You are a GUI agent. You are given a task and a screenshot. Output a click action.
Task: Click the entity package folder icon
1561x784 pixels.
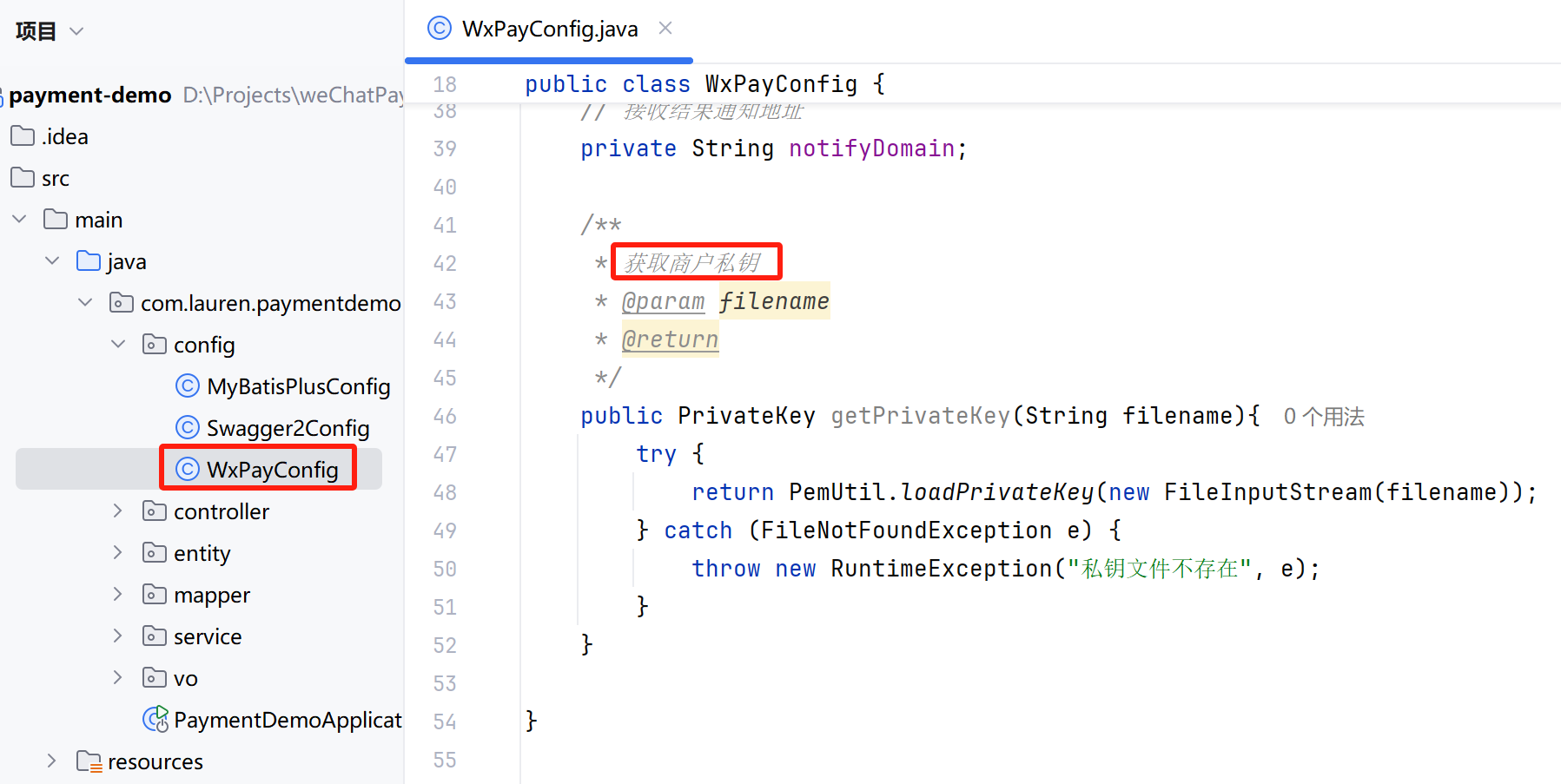[155, 552]
